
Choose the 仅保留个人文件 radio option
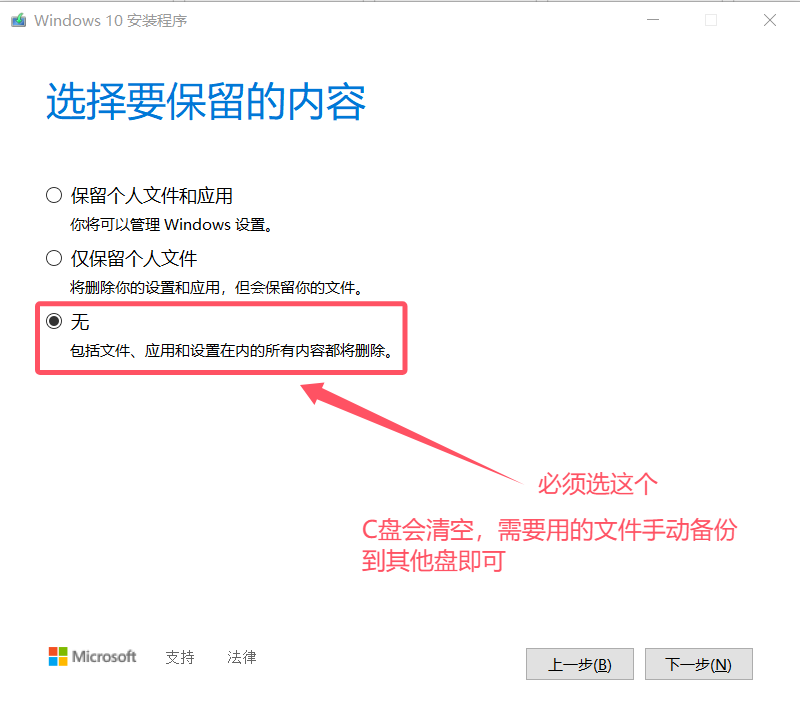pos(54,258)
